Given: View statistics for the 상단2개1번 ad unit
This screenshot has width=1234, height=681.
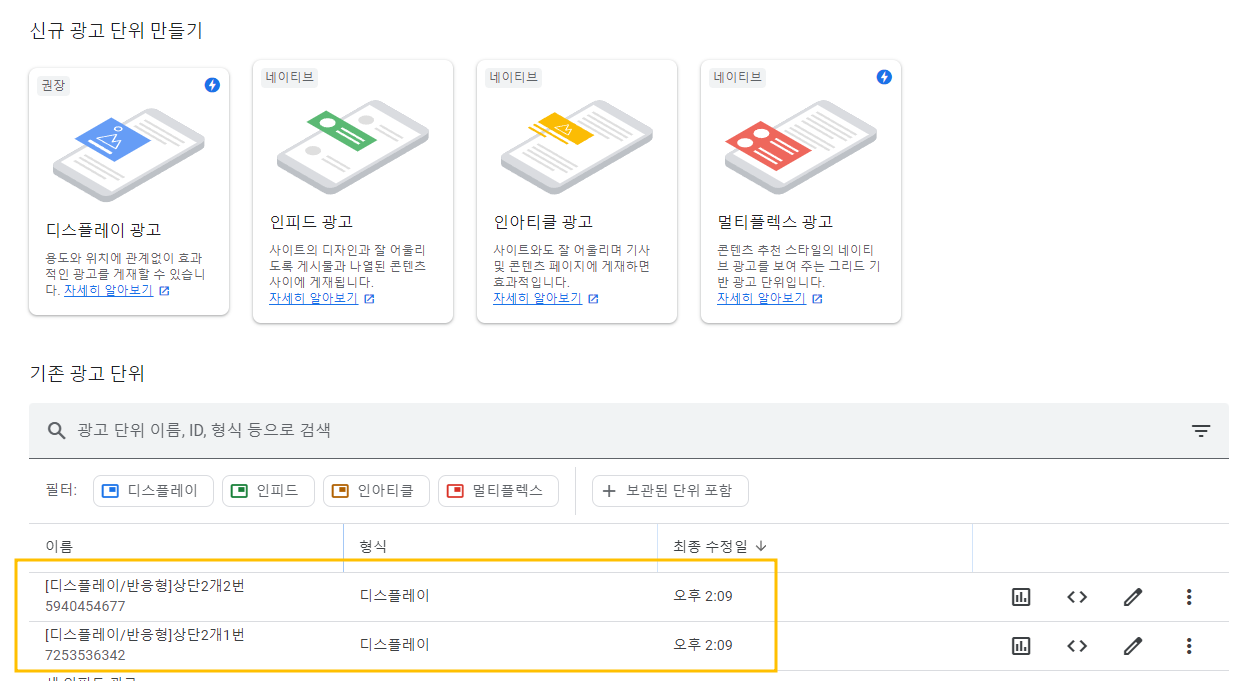Looking at the screenshot, I should tap(1020, 645).
